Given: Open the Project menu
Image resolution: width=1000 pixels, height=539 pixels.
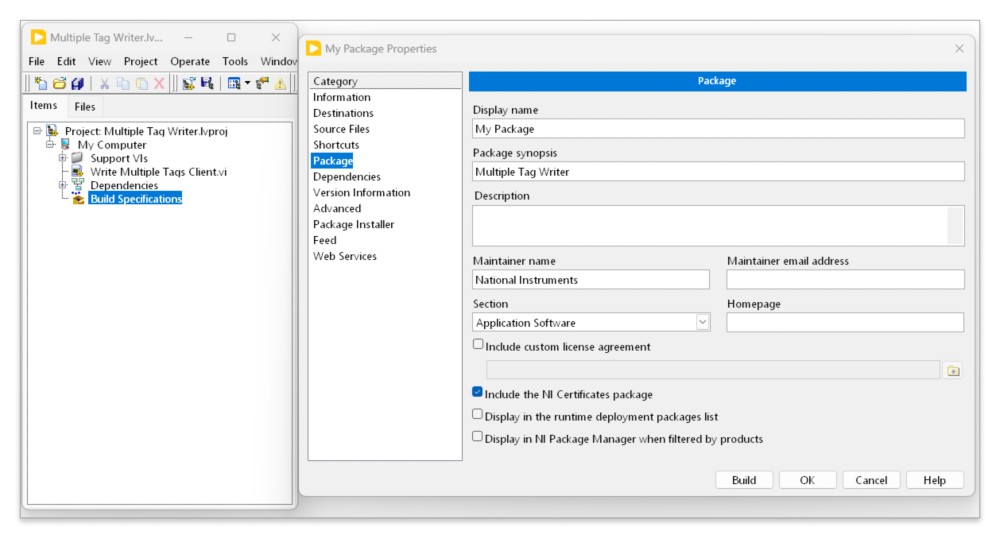Looking at the screenshot, I should pyautogui.click(x=140, y=61).
